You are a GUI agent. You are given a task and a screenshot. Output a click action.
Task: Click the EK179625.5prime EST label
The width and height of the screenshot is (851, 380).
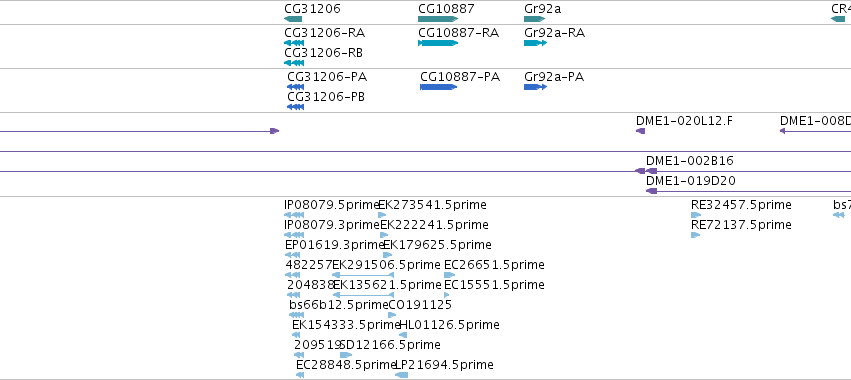pos(437,245)
